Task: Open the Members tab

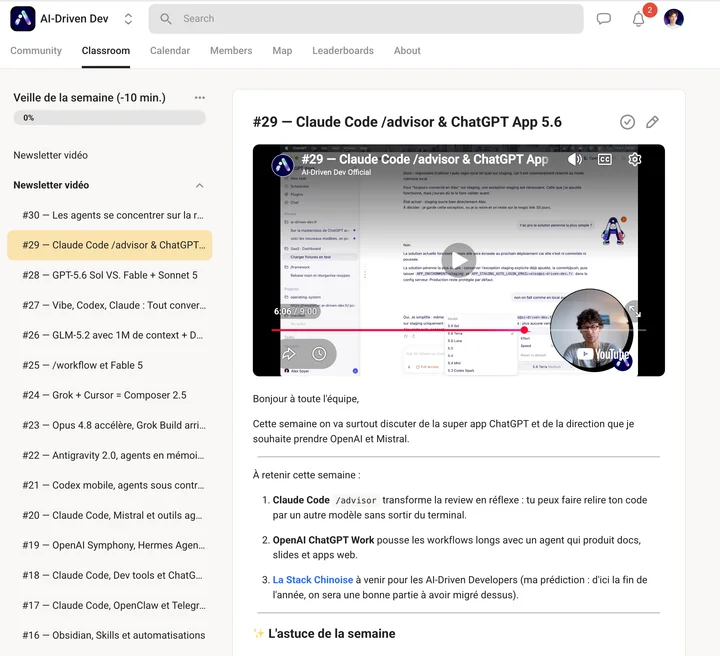Action: coord(231,50)
